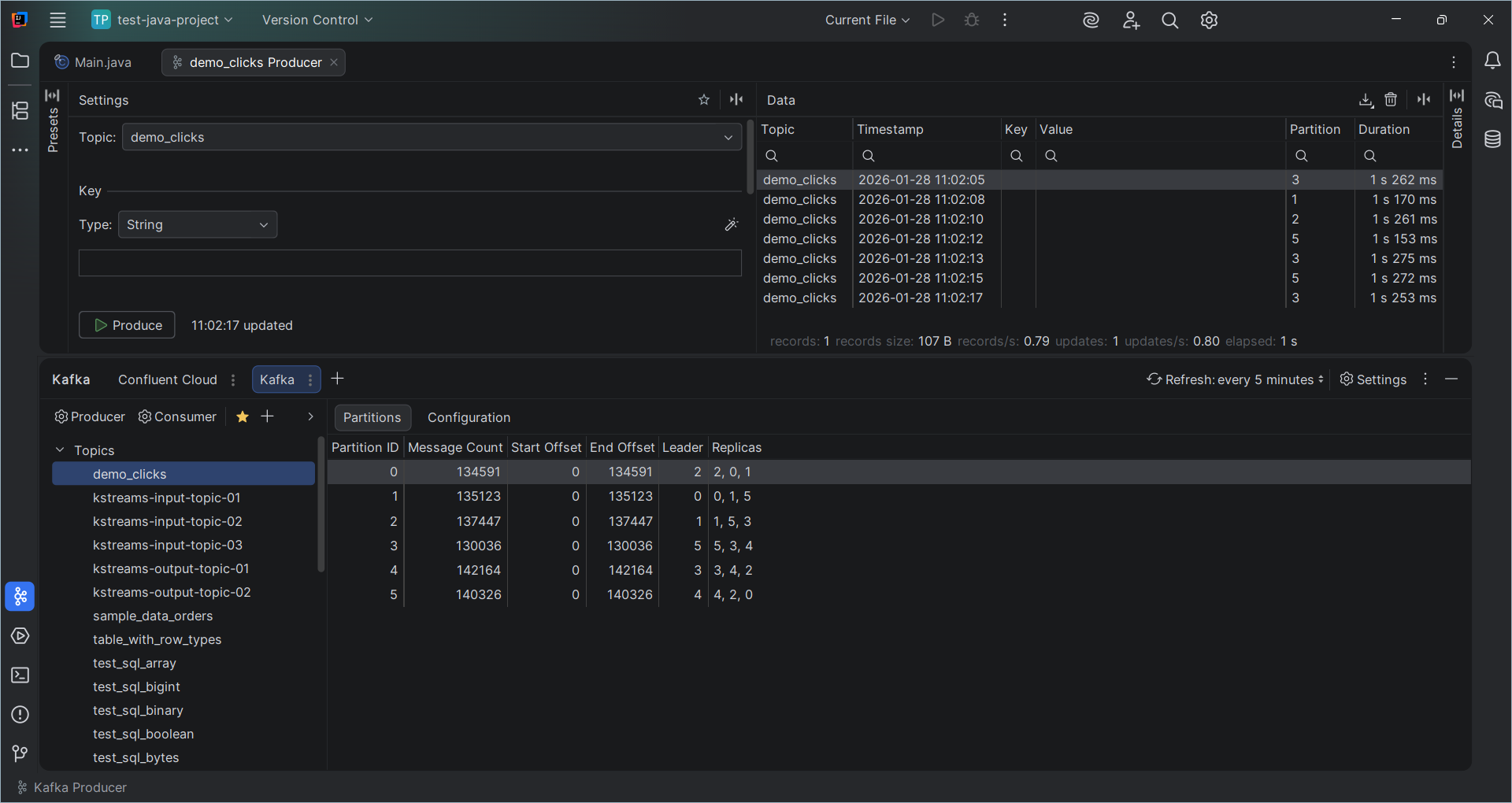Open the AI Assistant icon
Image resolution: width=1512 pixels, height=803 pixels.
coord(1494,100)
